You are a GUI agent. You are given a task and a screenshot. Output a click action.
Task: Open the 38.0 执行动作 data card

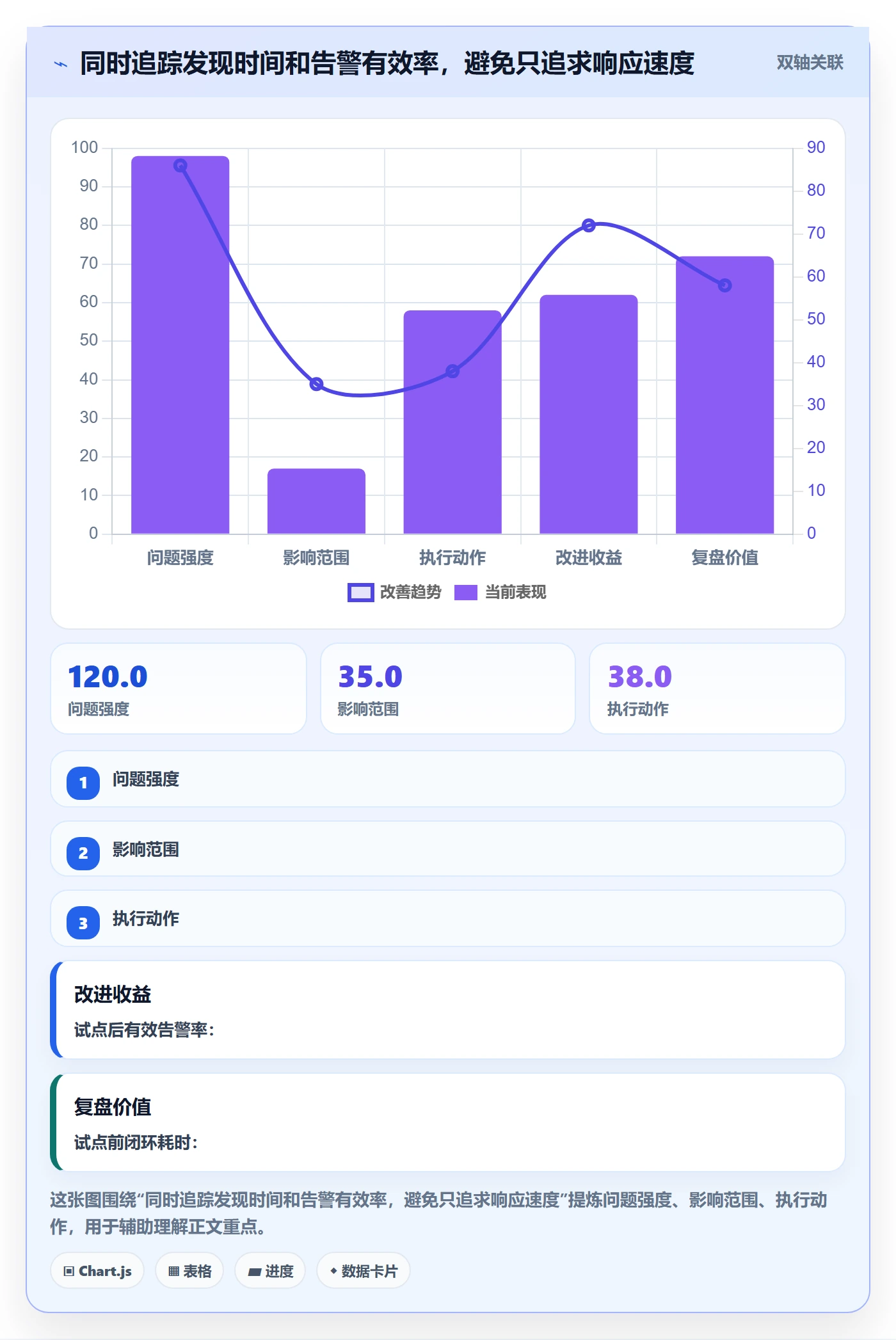717,689
